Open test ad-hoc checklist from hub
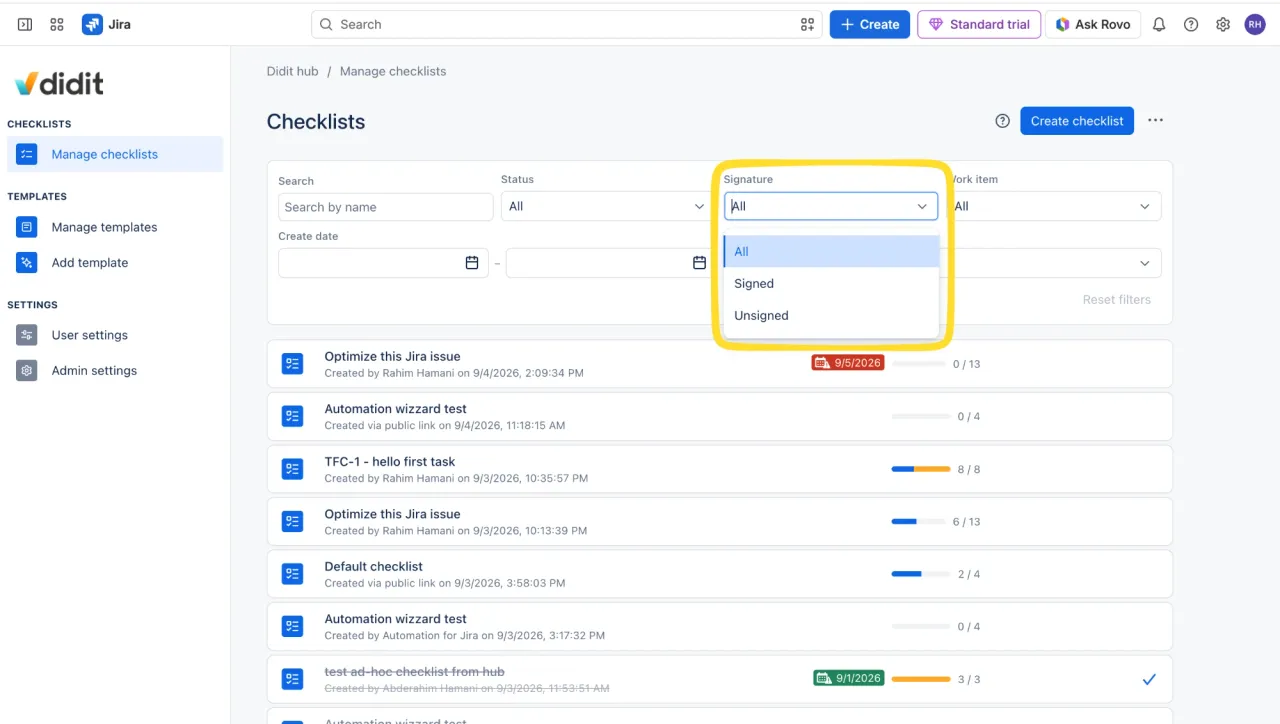Viewport: 1280px width, 724px height. coord(719,679)
